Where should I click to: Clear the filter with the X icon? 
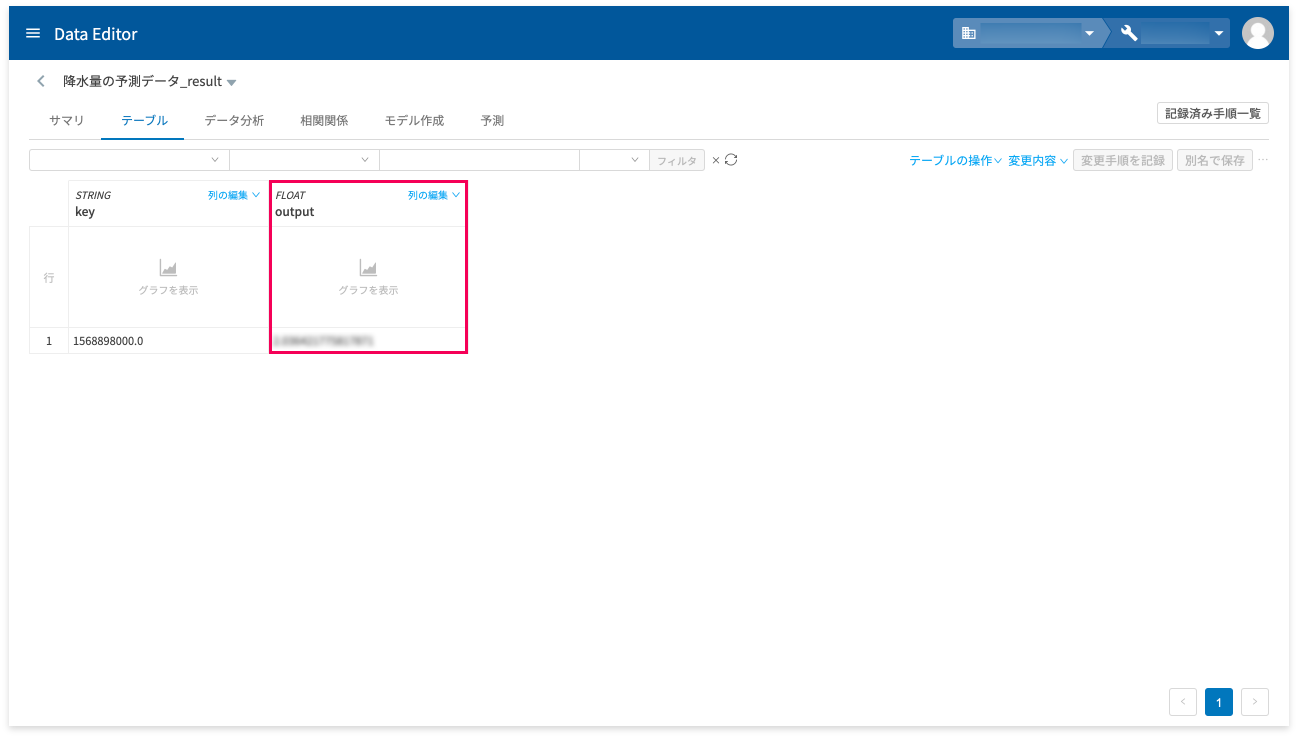tap(715, 160)
